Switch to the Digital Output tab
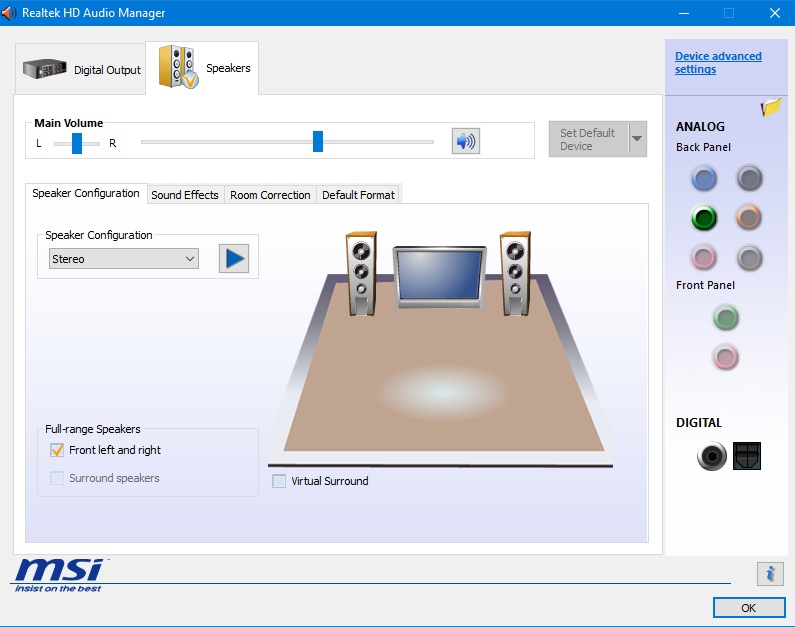Screen dimensions: 795x627 80,69
